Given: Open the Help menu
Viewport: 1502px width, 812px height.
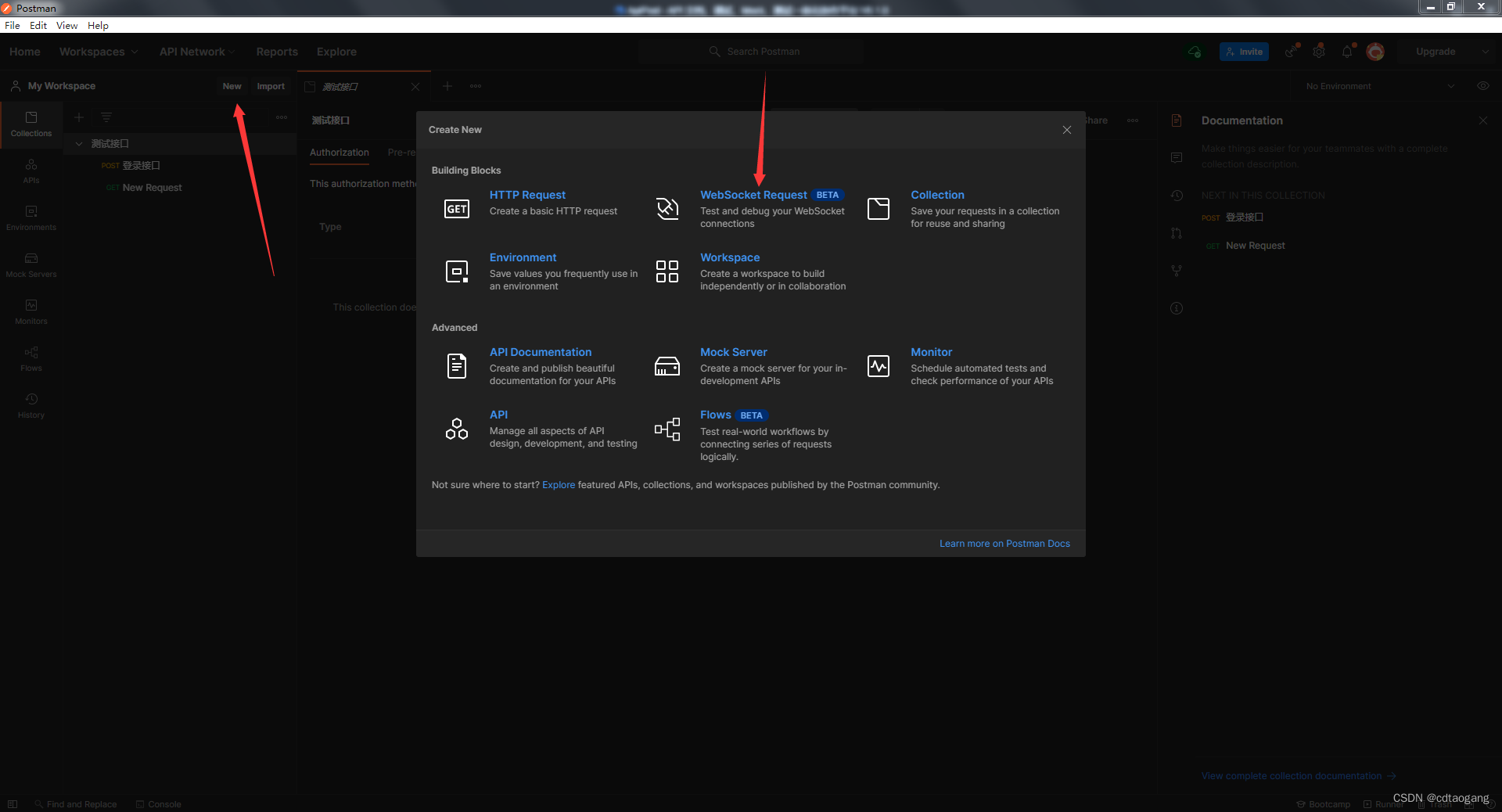Looking at the screenshot, I should [98, 26].
